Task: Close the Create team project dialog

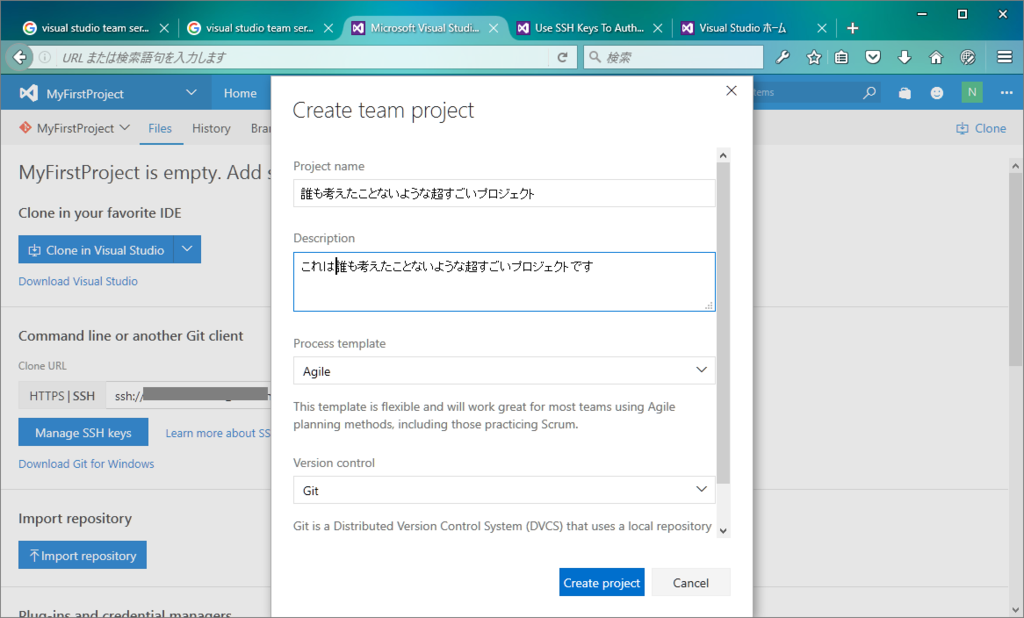Action: pyautogui.click(x=731, y=91)
